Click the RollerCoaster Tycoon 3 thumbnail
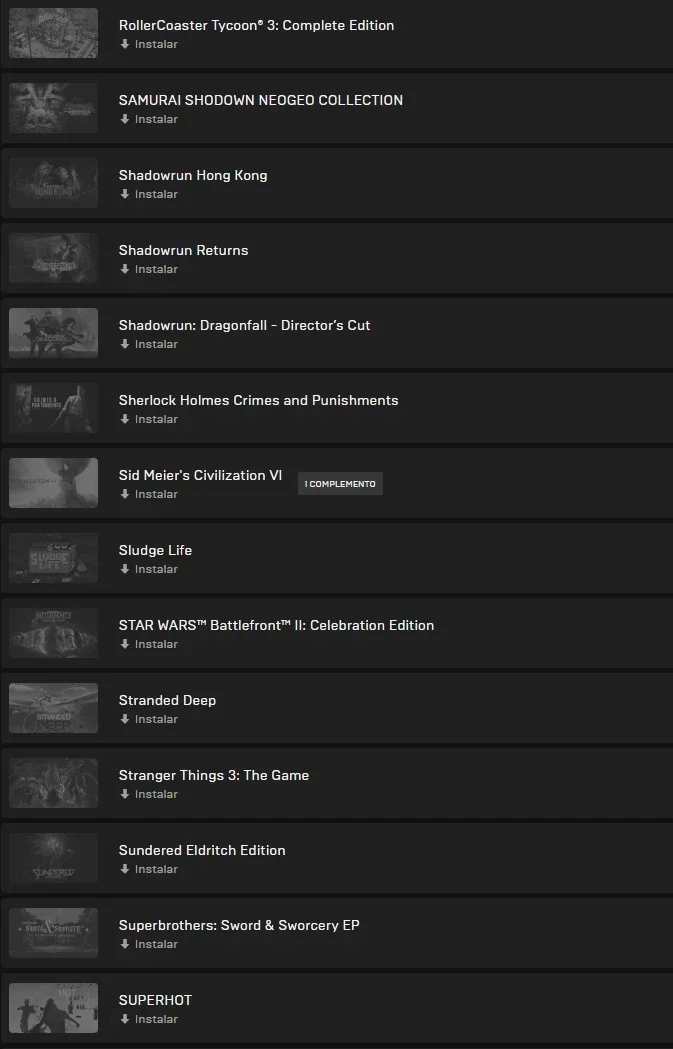The image size is (673, 1049). [x=54, y=33]
